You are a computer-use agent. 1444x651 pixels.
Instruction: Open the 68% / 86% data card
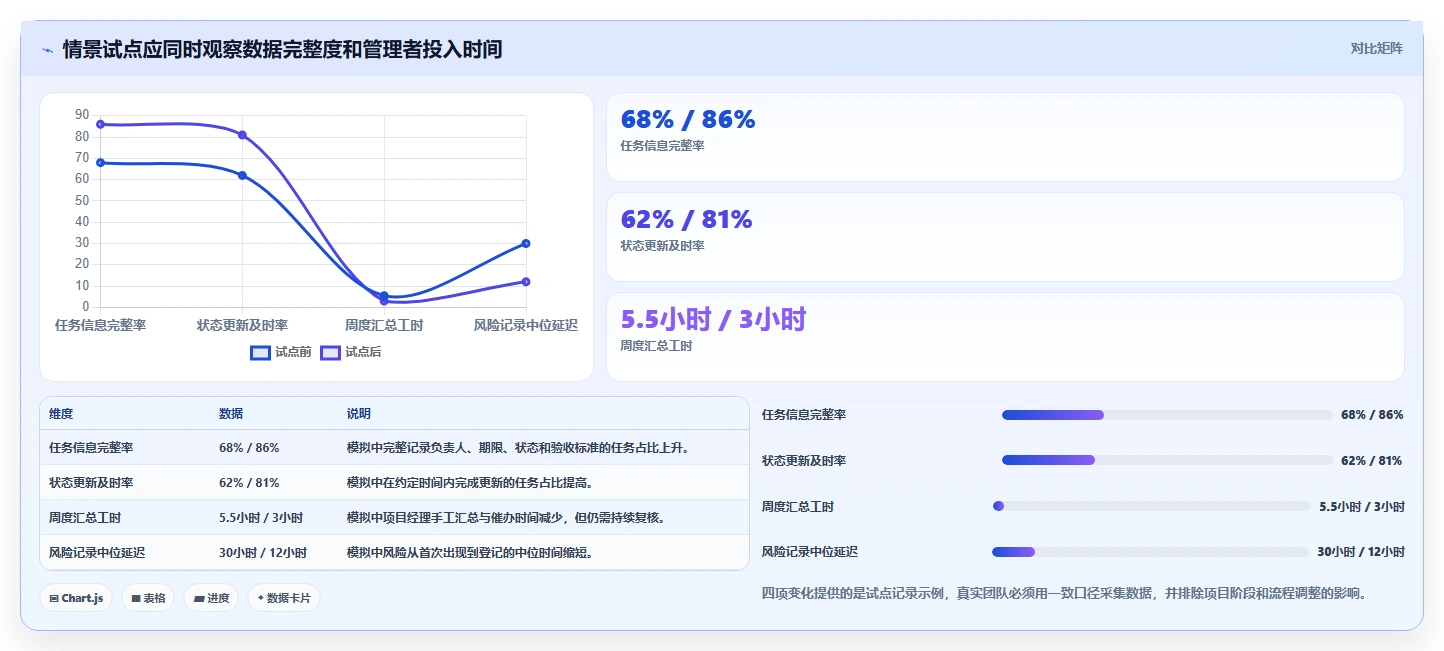(x=1005, y=137)
